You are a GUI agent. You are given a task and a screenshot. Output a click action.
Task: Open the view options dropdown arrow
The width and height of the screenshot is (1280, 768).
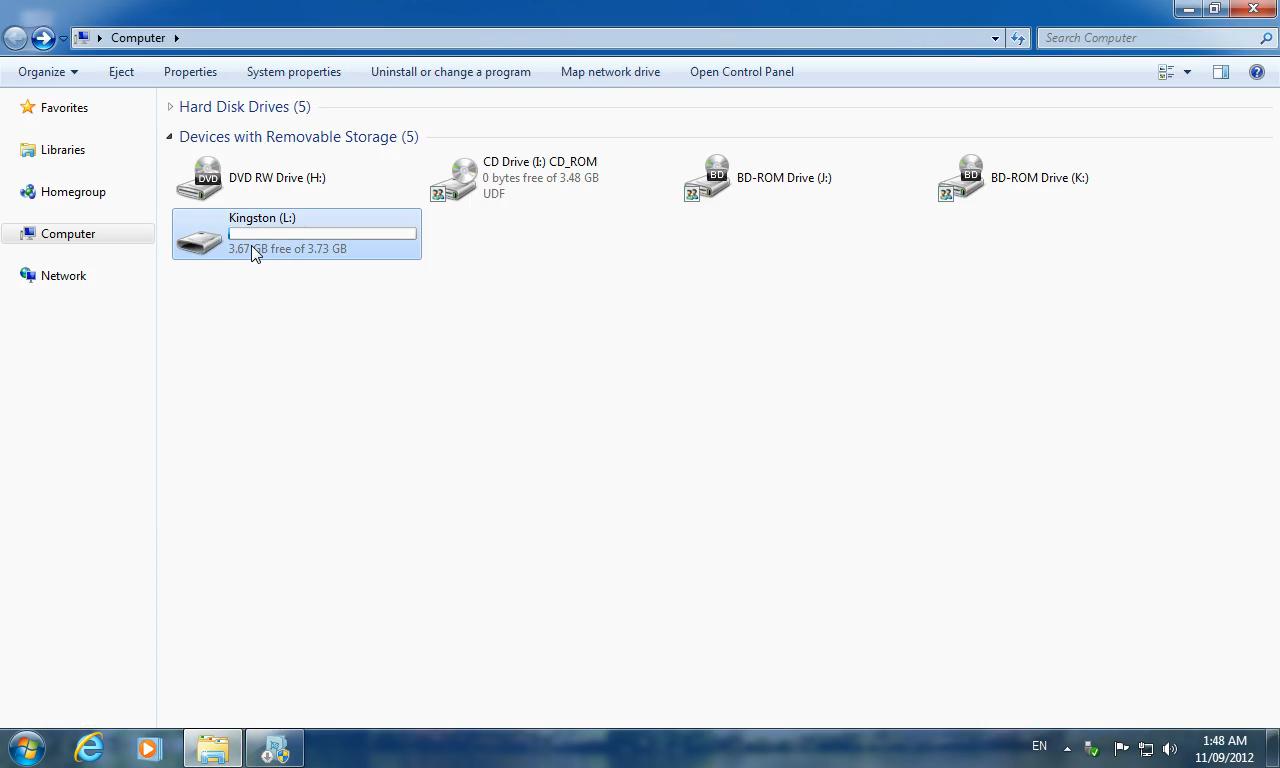[1187, 72]
